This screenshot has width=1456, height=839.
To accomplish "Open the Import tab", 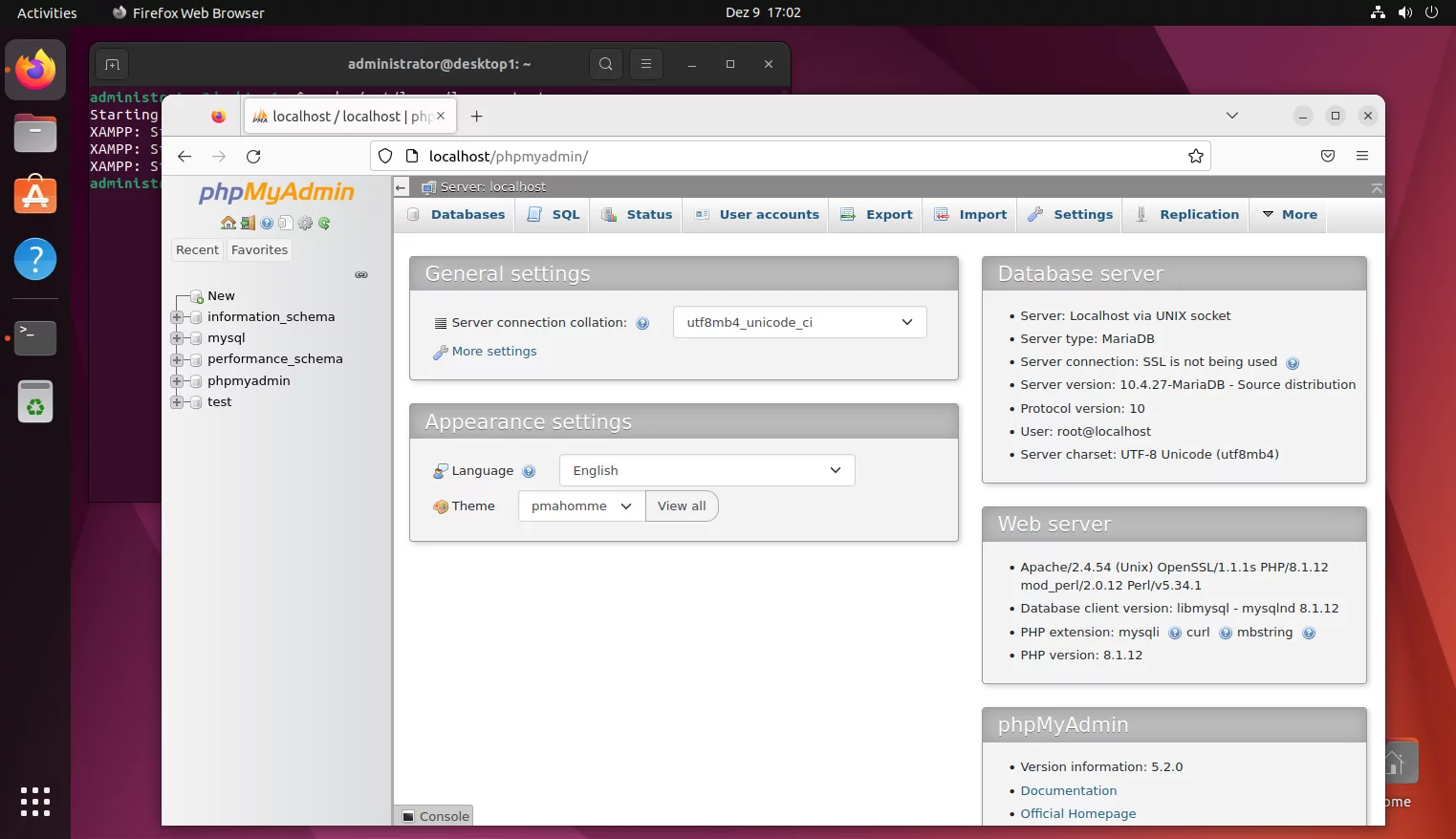I will (x=970, y=215).
